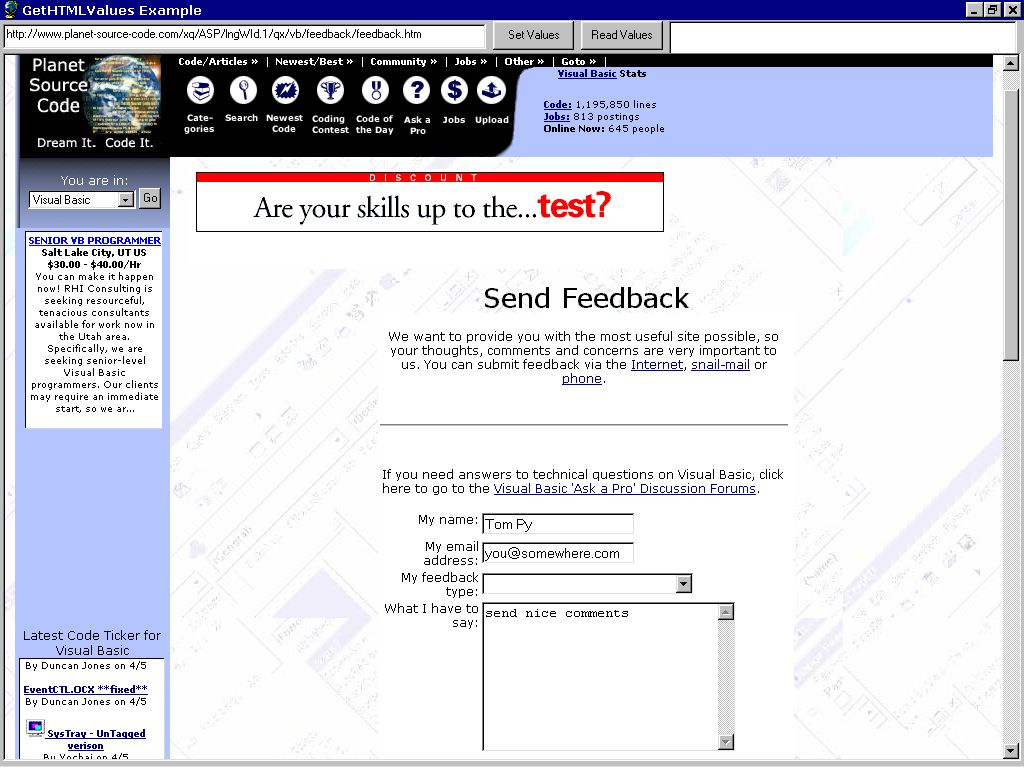Open the Code: stats link
The width and height of the screenshot is (1024, 768).
pyautogui.click(x=557, y=104)
